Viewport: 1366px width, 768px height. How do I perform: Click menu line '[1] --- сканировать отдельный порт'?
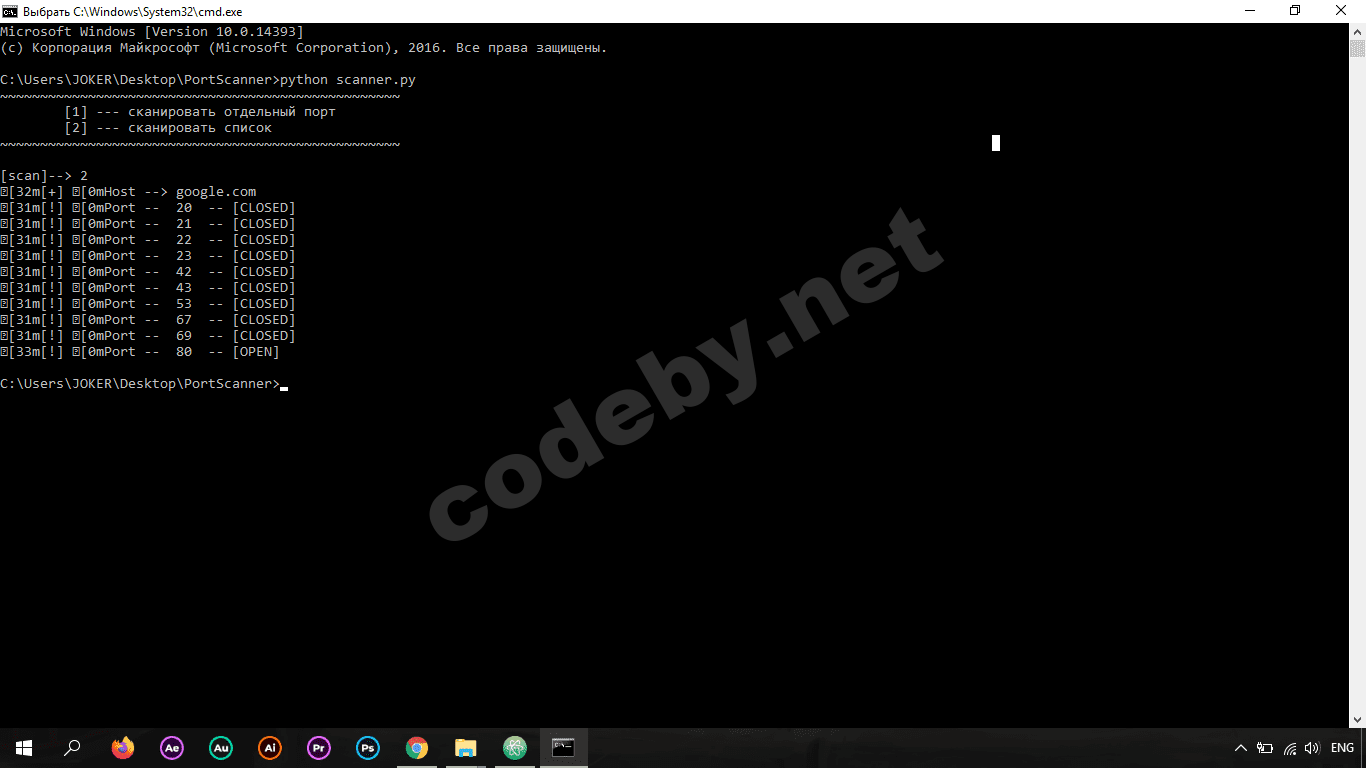point(200,112)
